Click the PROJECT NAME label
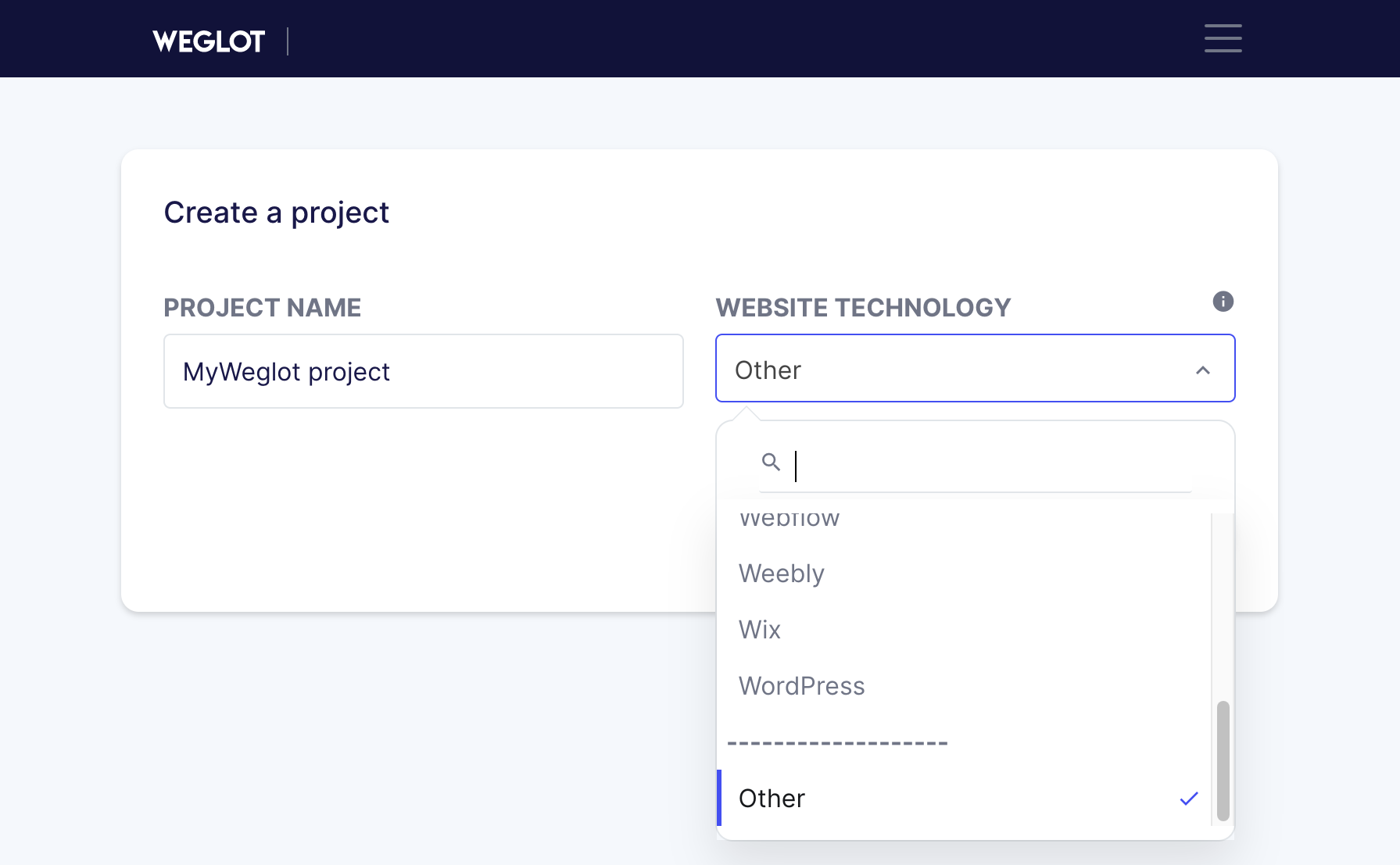 [263, 308]
